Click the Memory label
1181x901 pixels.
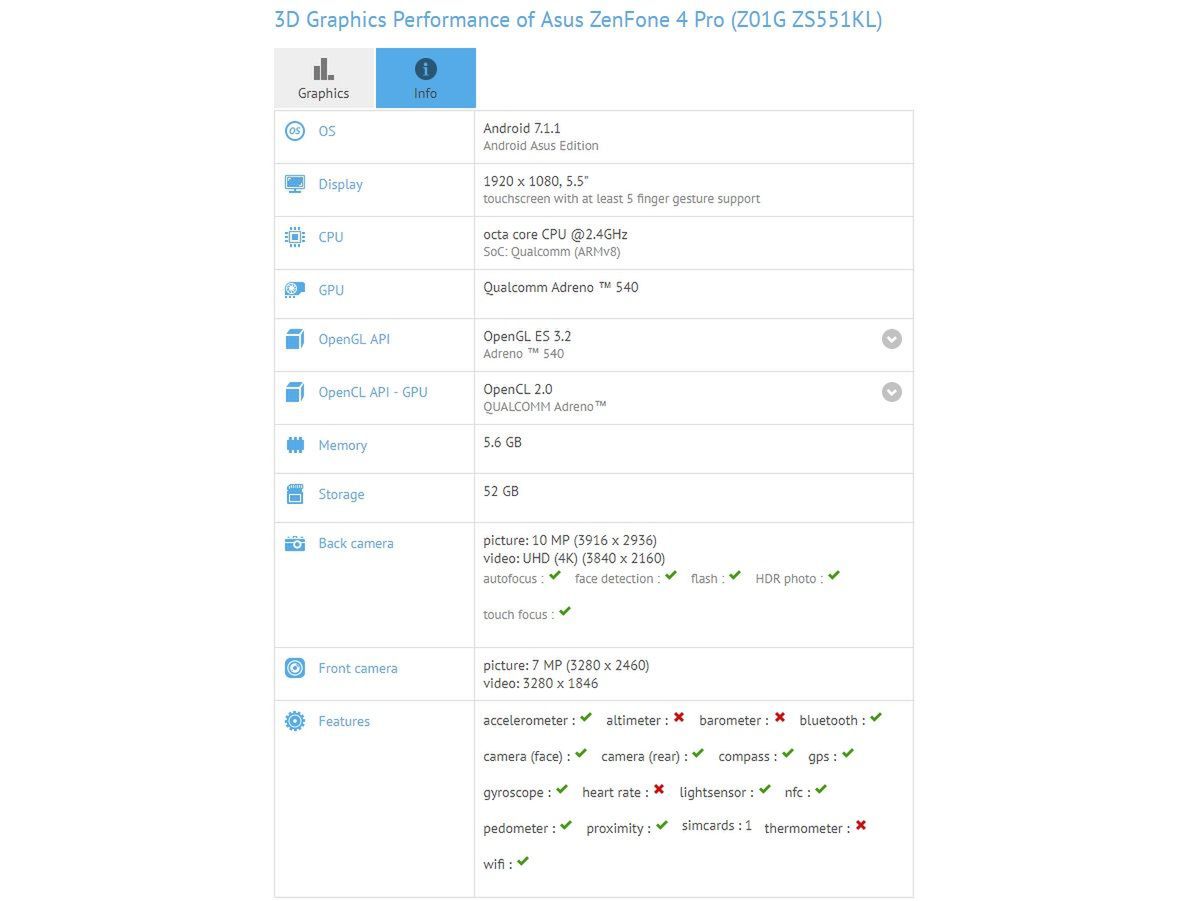pos(343,445)
